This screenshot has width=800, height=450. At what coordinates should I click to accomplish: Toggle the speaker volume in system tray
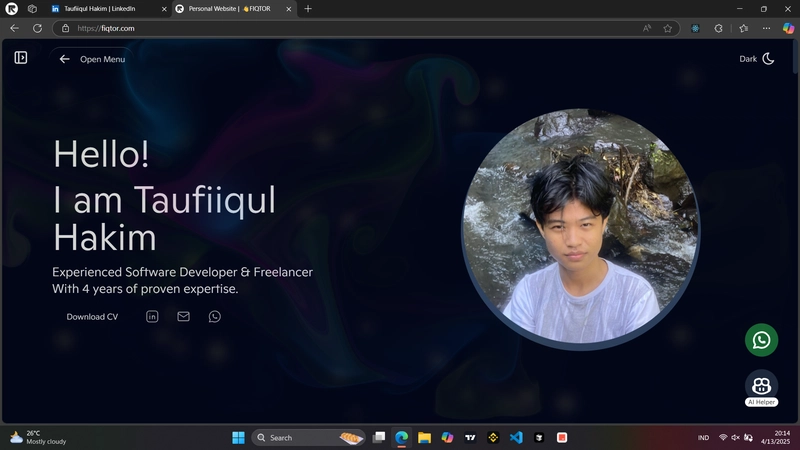pos(735,437)
